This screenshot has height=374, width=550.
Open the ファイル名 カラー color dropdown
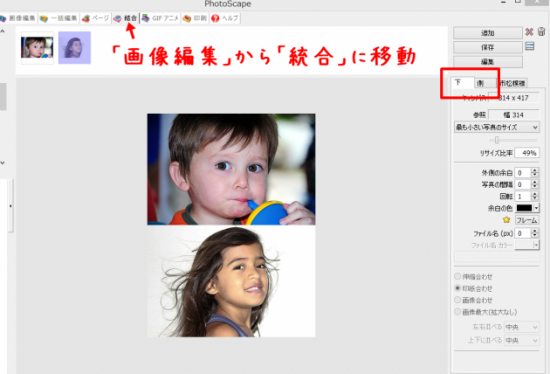[527, 245]
